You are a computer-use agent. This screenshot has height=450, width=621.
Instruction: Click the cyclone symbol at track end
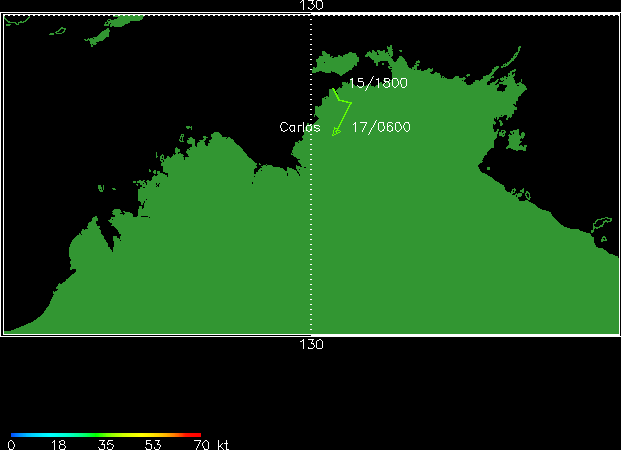[x=336, y=132]
